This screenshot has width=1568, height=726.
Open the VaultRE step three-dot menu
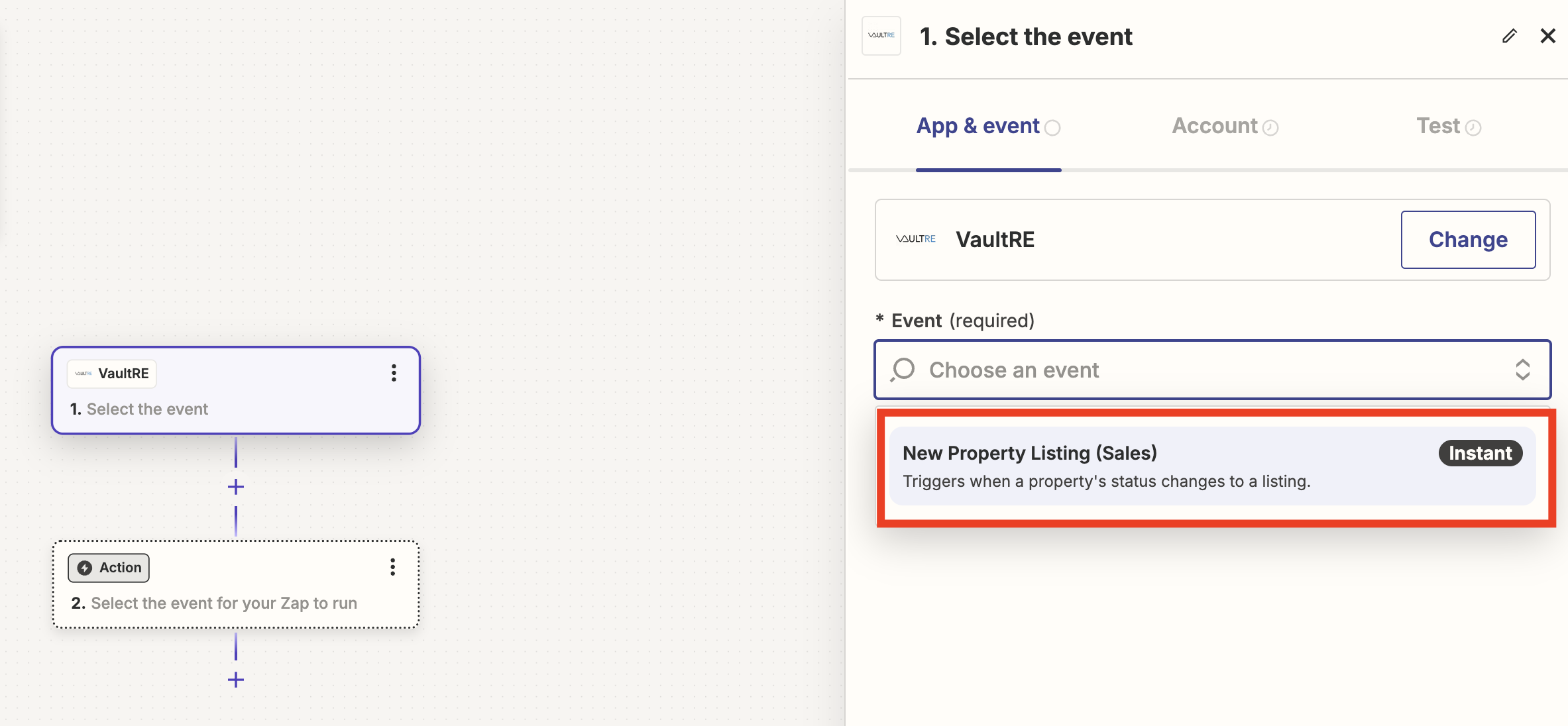tap(394, 373)
